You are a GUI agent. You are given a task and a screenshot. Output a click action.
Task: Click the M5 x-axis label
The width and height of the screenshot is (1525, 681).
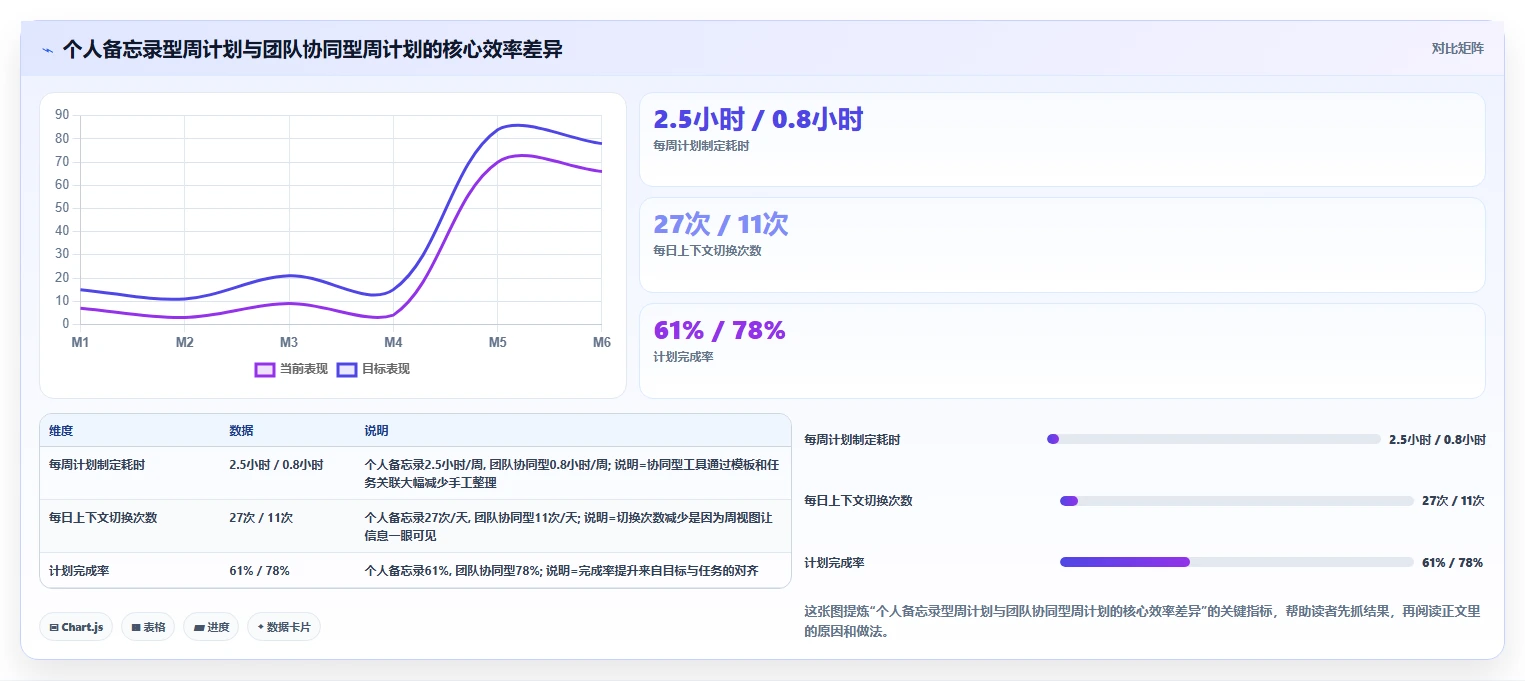click(497, 342)
